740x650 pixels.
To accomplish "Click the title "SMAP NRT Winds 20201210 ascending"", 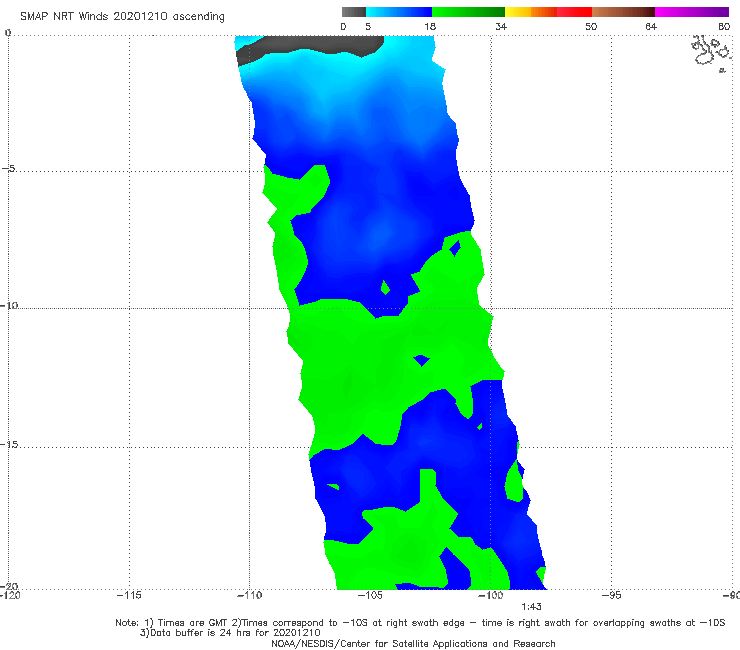I will (x=122, y=16).
